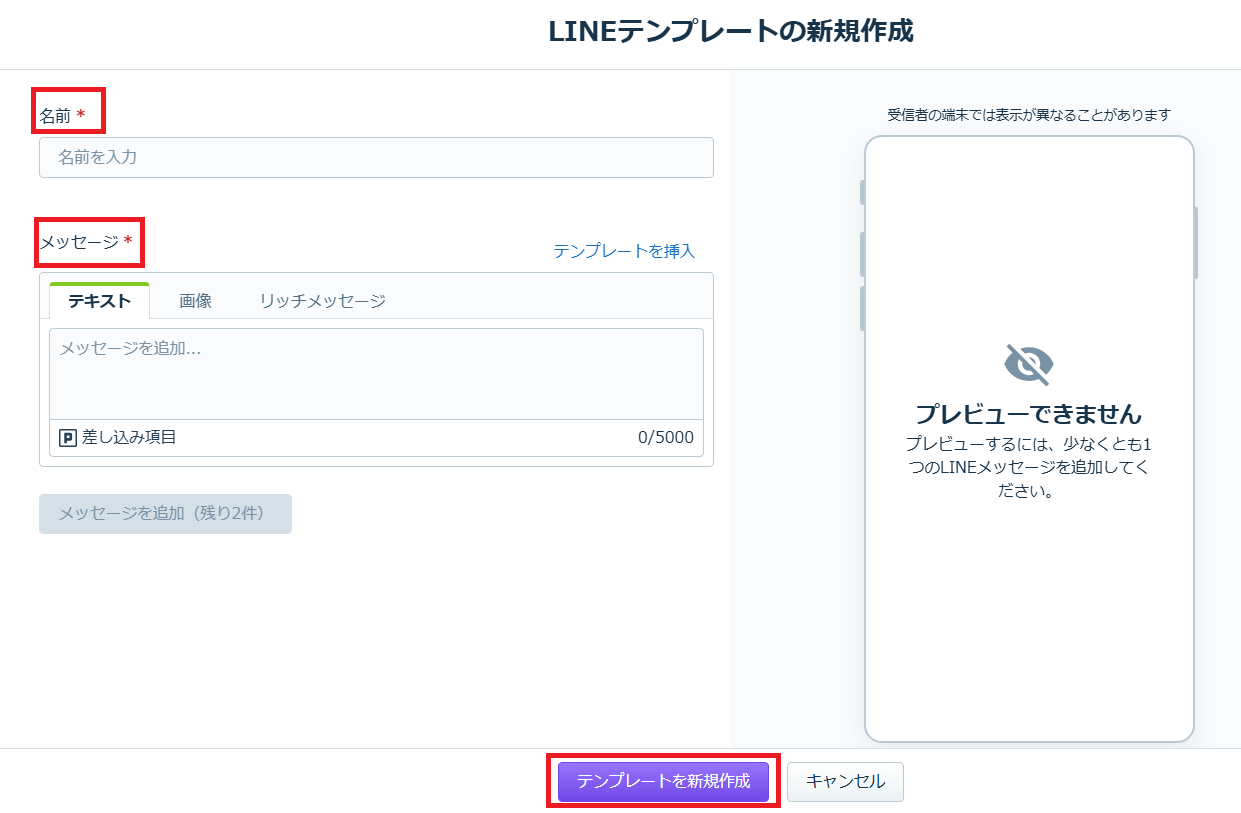Click the LINEテンプレートの新規作成 title
Screen dimensions: 1241x813
click(731, 32)
